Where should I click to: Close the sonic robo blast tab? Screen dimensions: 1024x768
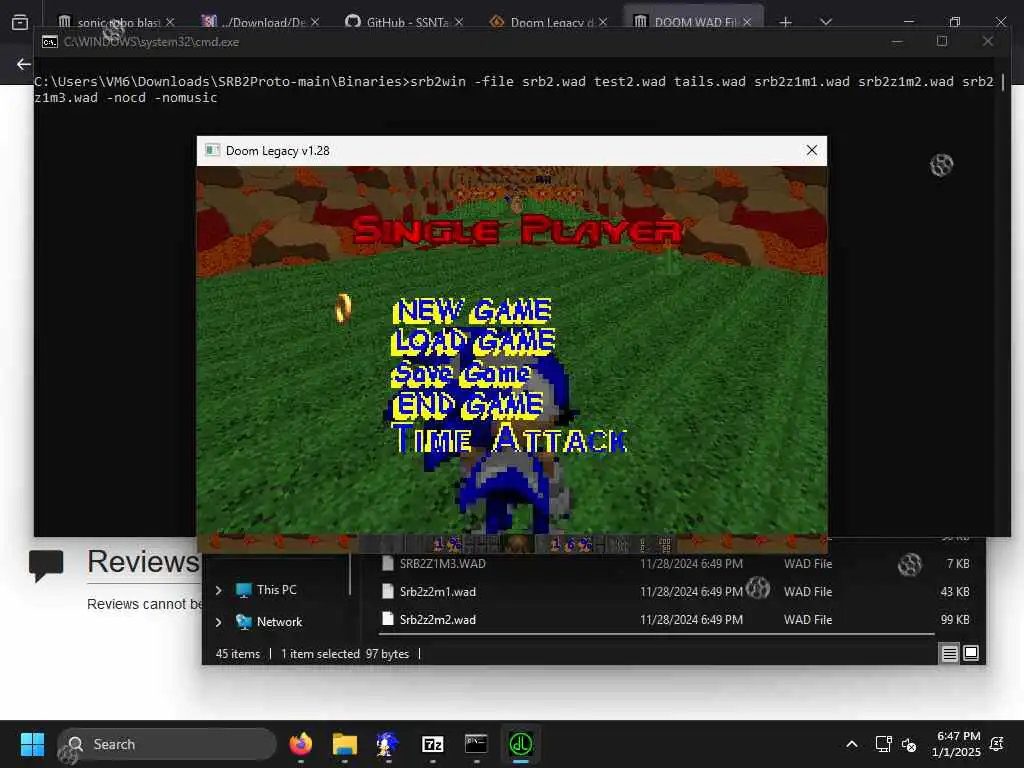[170, 22]
